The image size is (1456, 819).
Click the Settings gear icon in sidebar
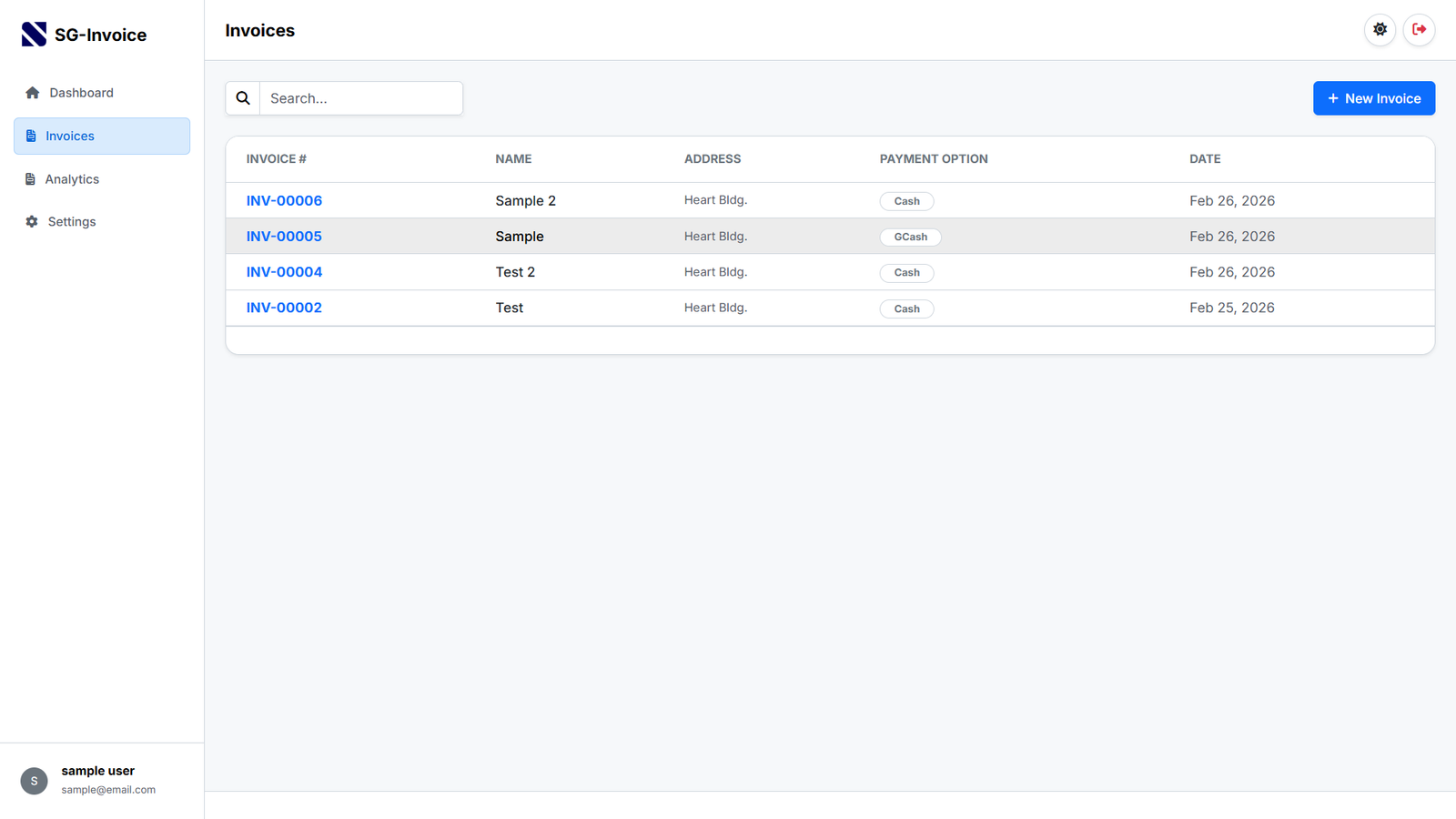(x=31, y=221)
